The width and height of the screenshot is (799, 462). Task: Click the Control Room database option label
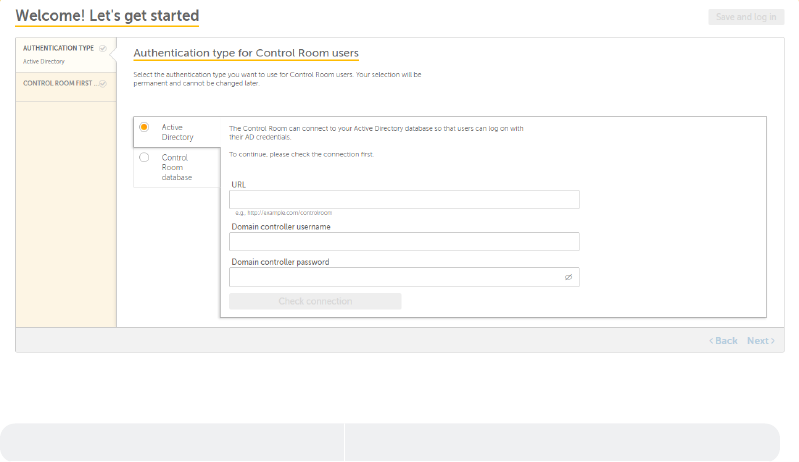176,167
